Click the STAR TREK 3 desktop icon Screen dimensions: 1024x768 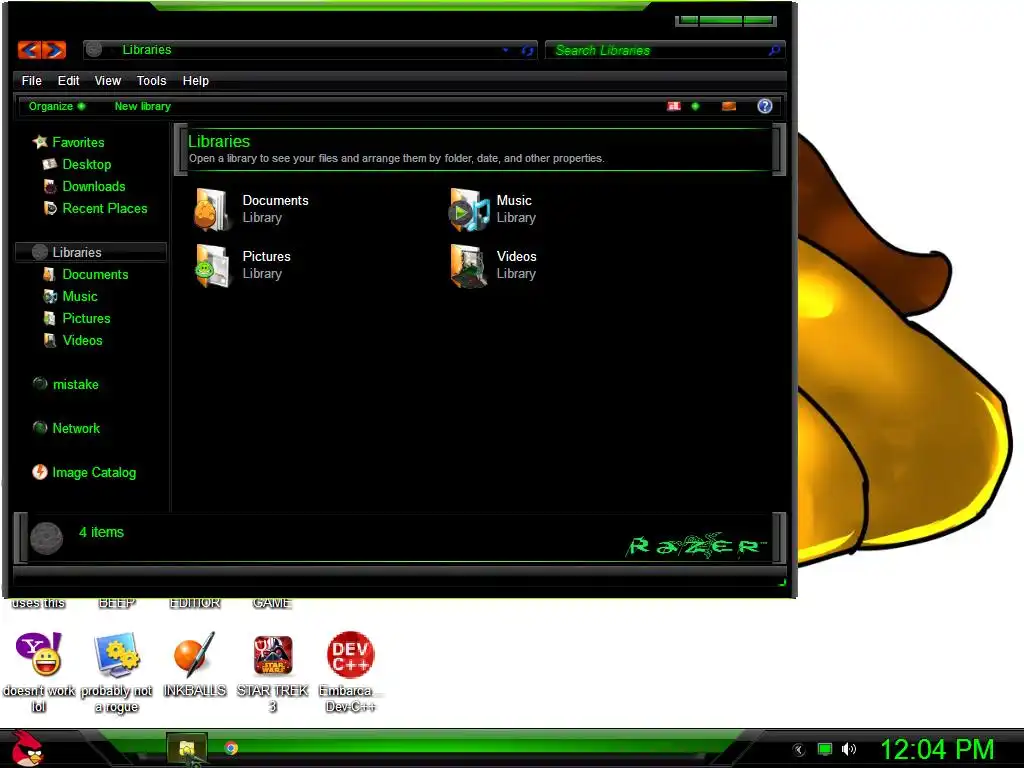coord(273,654)
